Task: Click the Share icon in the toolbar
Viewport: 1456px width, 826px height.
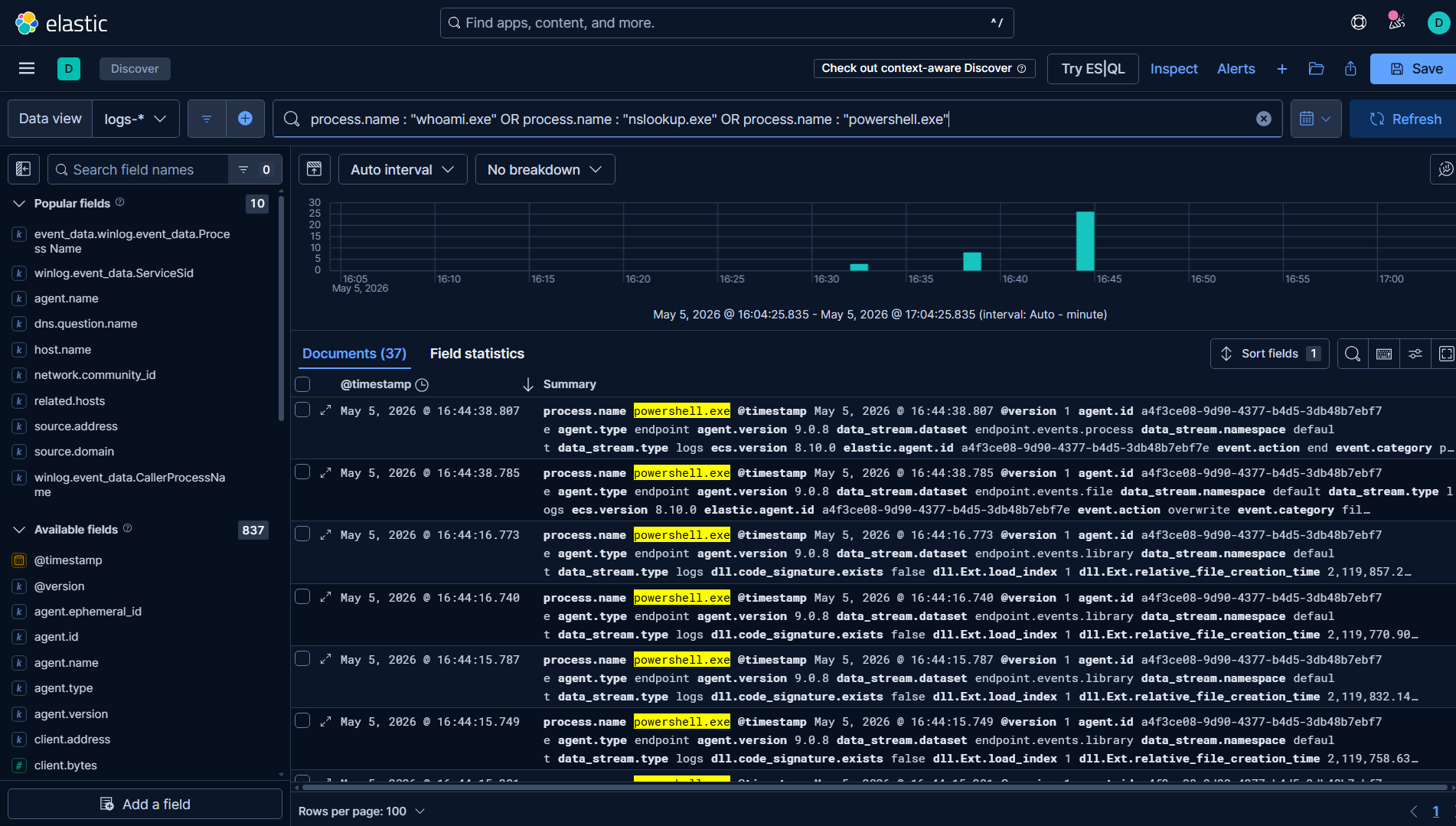Action: click(x=1351, y=69)
